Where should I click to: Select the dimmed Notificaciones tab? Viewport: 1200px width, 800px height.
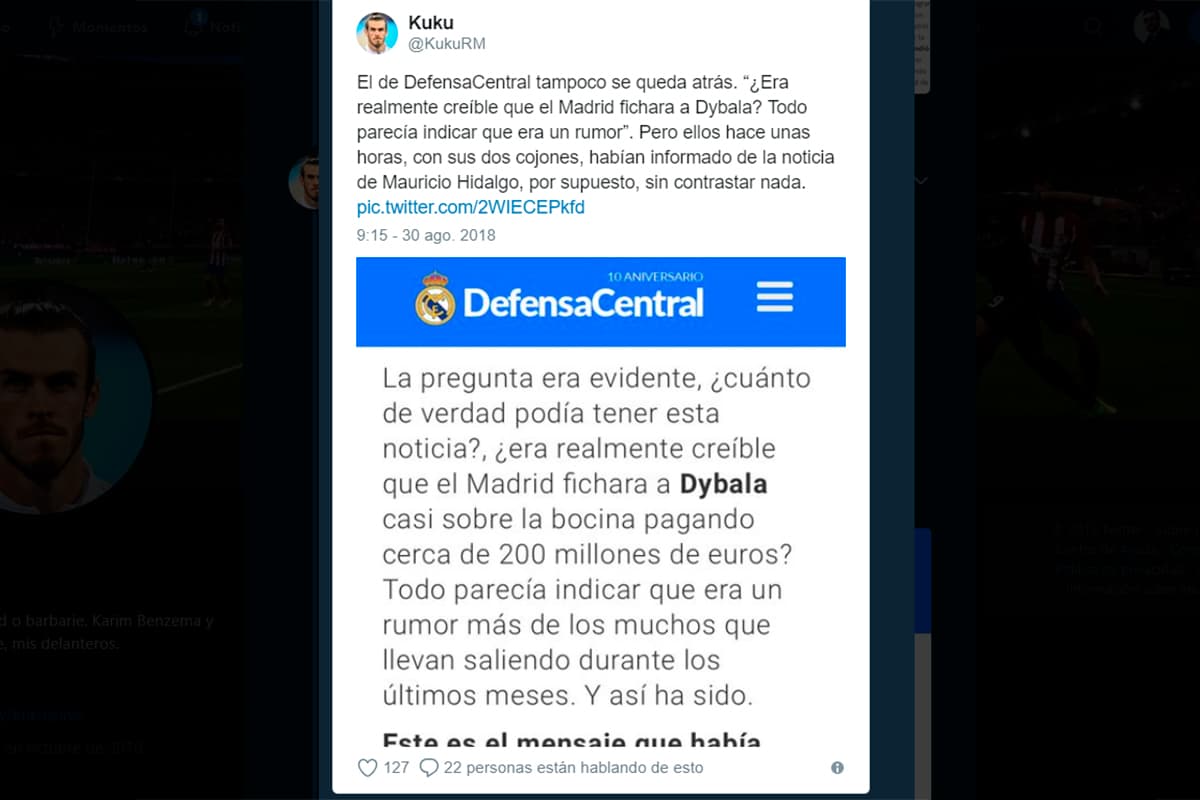point(212,25)
